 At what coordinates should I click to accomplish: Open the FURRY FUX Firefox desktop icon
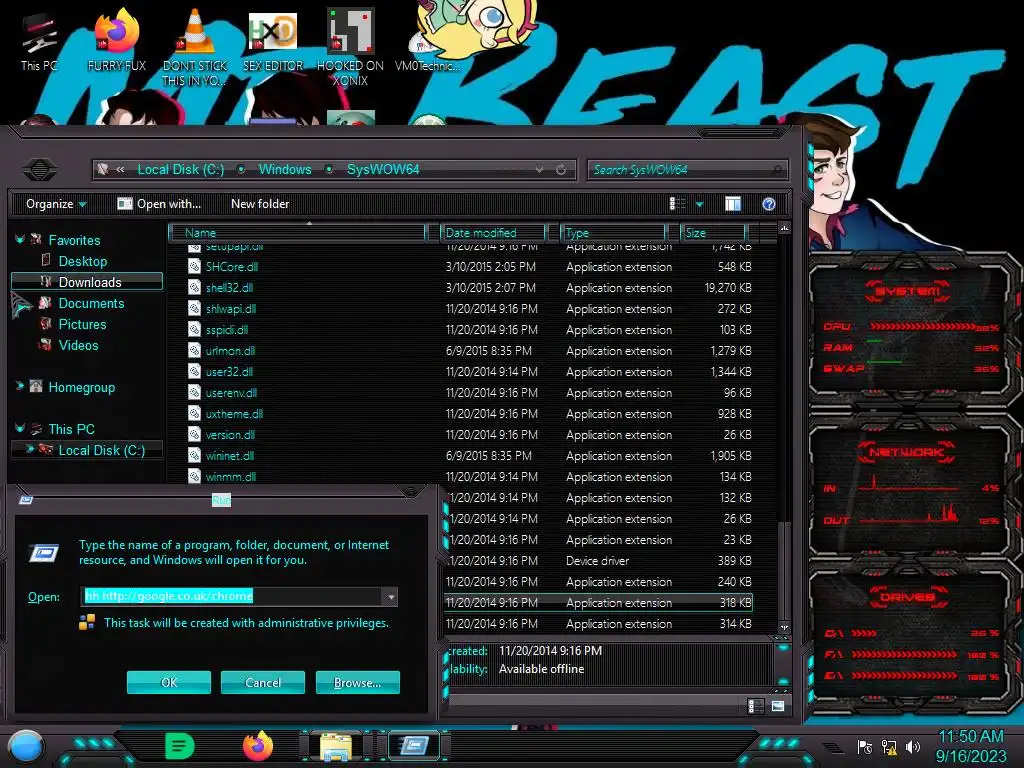[x=116, y=40]
